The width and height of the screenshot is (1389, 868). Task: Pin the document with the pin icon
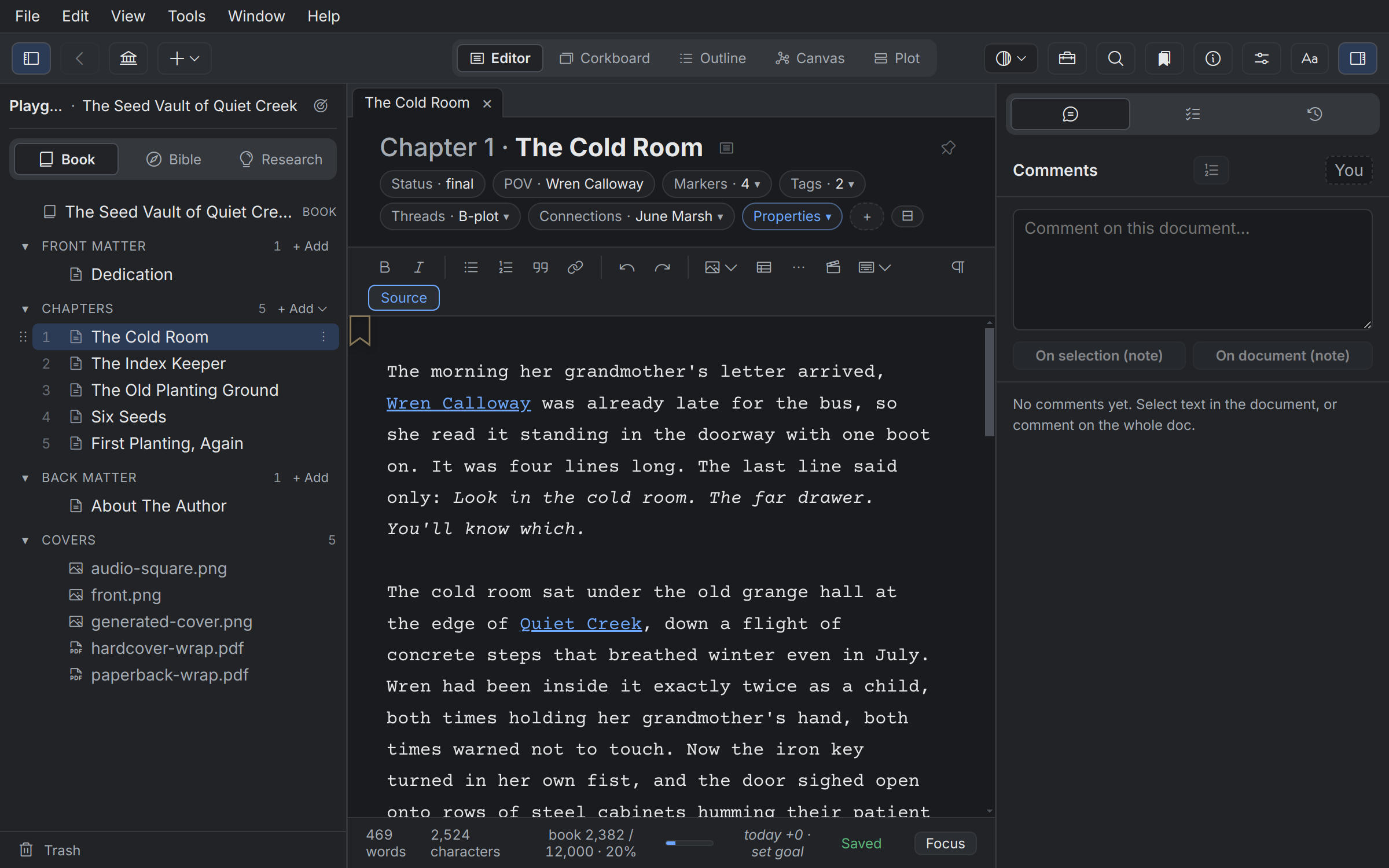pyautogui.click(x=948, y=148)
